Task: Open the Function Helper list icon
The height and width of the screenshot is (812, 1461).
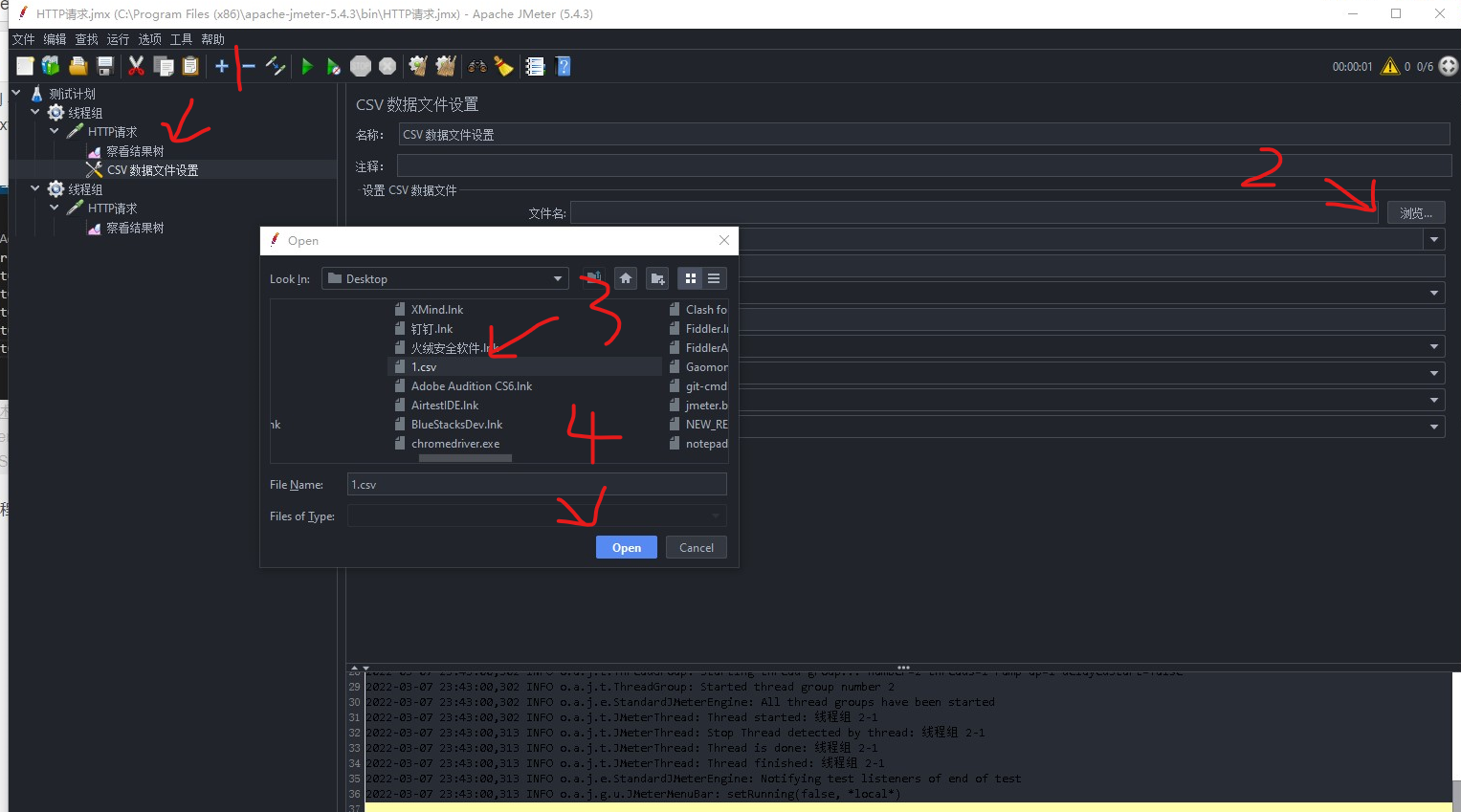Action: 535,66
